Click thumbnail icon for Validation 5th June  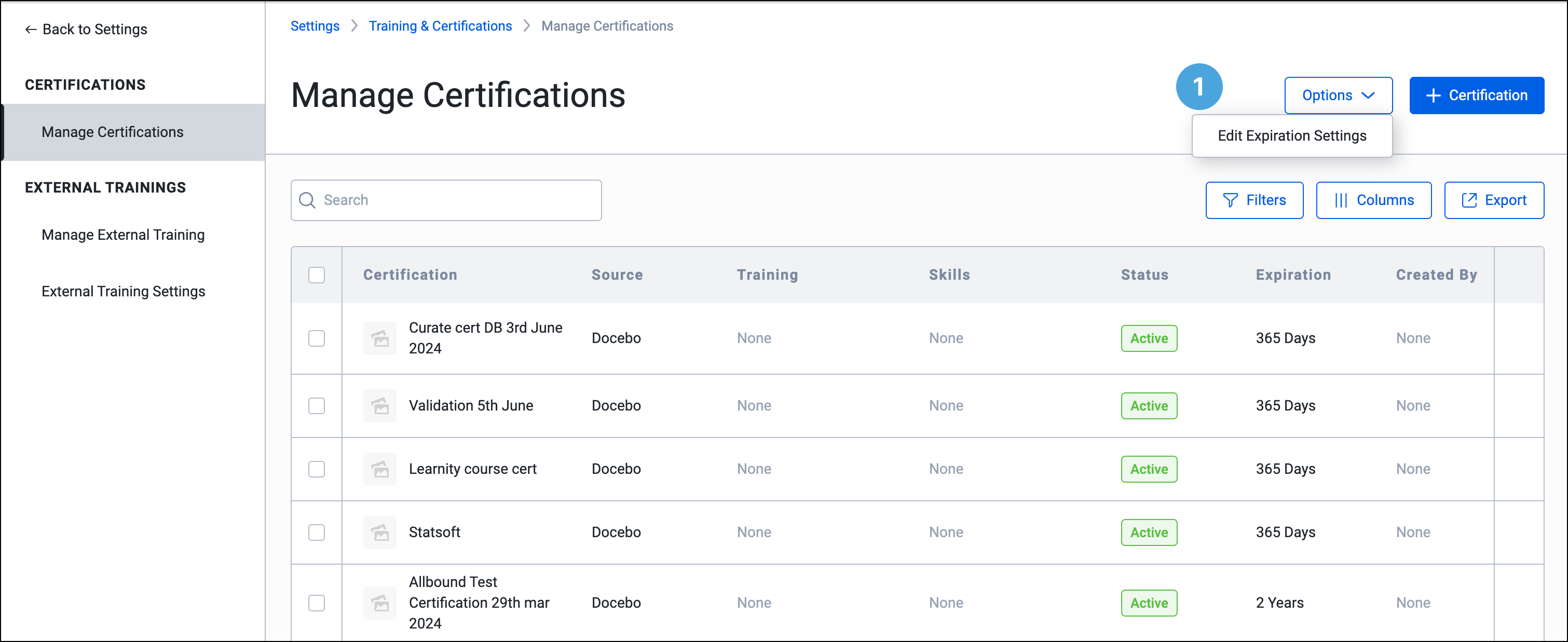click(x=380, y=406)
